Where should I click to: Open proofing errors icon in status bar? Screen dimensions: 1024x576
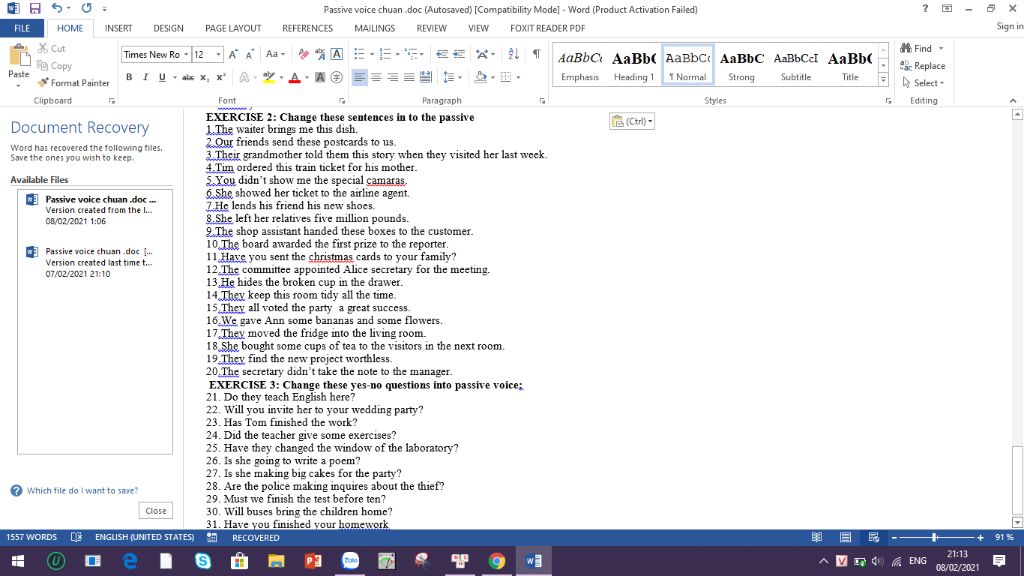[76, 537]
